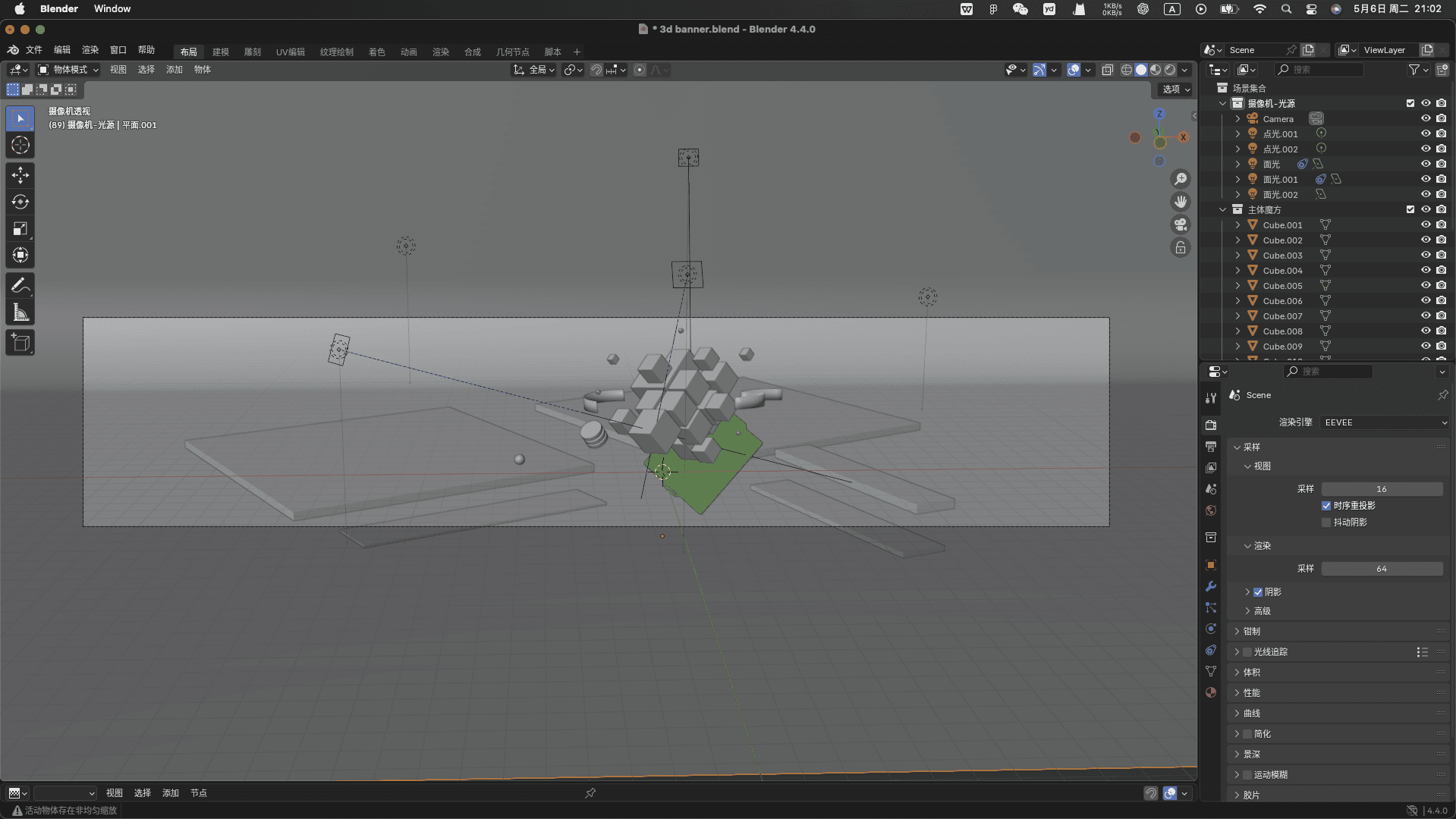The height and width of the screenshot is (819, 1456).
Task: Select the Measure tool
Action: pyautogui.click(x=20, y=312)
